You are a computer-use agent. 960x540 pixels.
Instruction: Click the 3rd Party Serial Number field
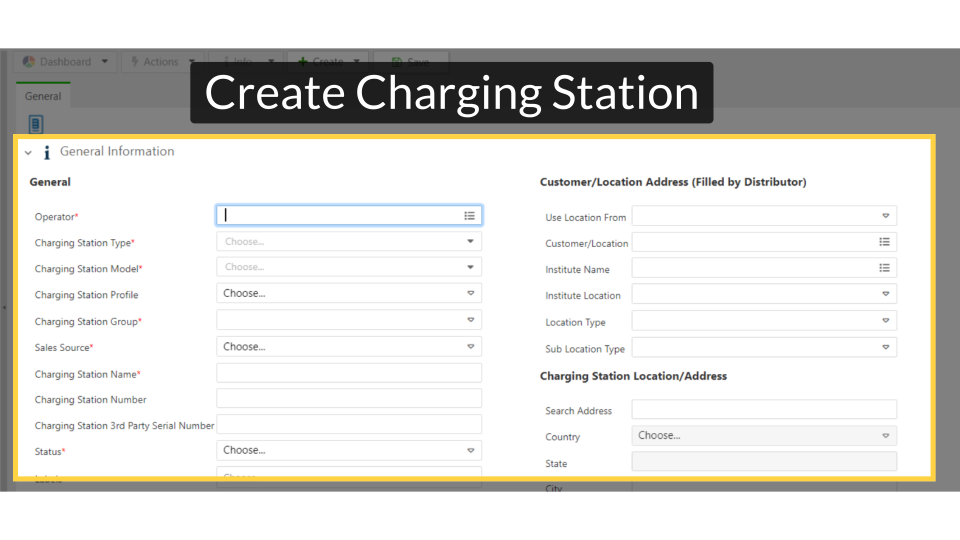click(349, 424)
